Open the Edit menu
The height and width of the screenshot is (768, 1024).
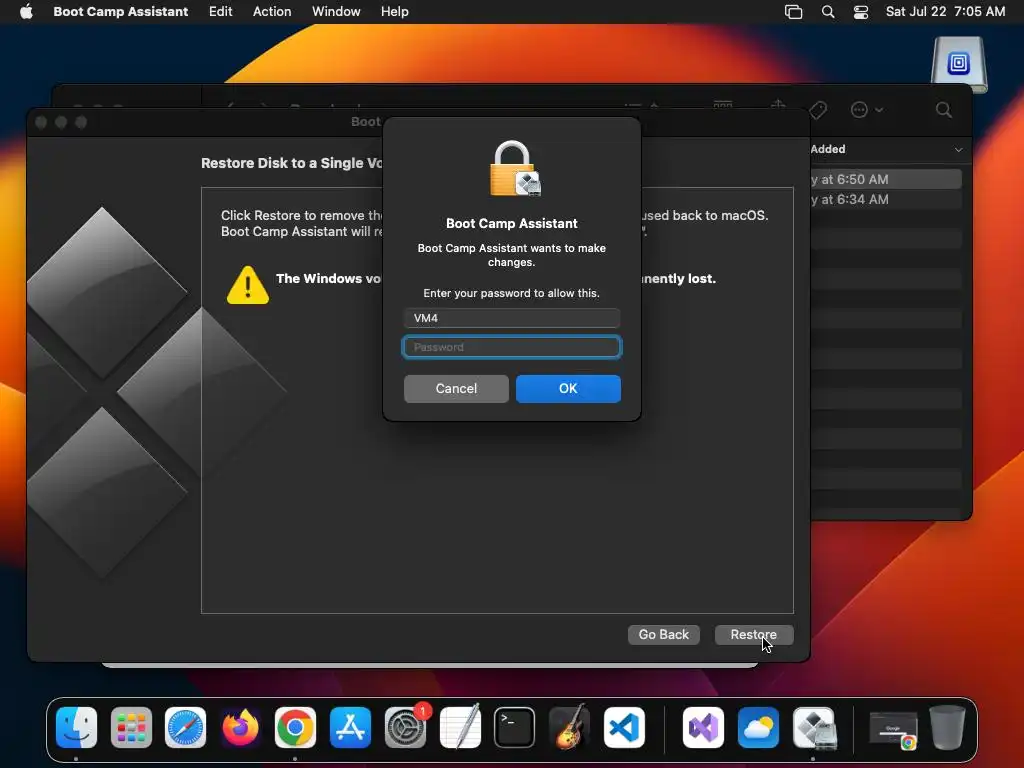pyautogui.click(x=220, y=12)
